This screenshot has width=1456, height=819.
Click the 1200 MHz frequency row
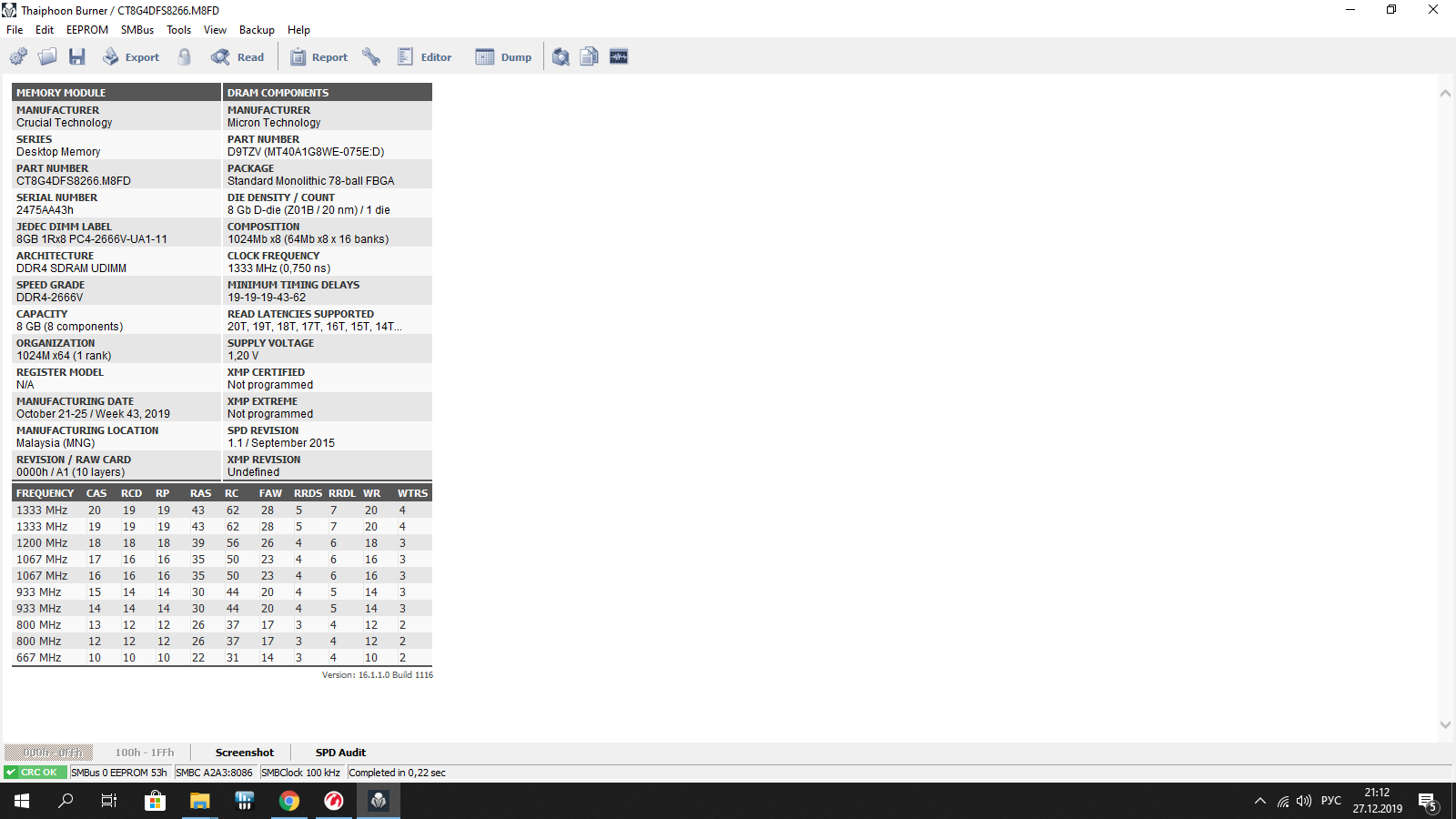click(x=222, y=543)
